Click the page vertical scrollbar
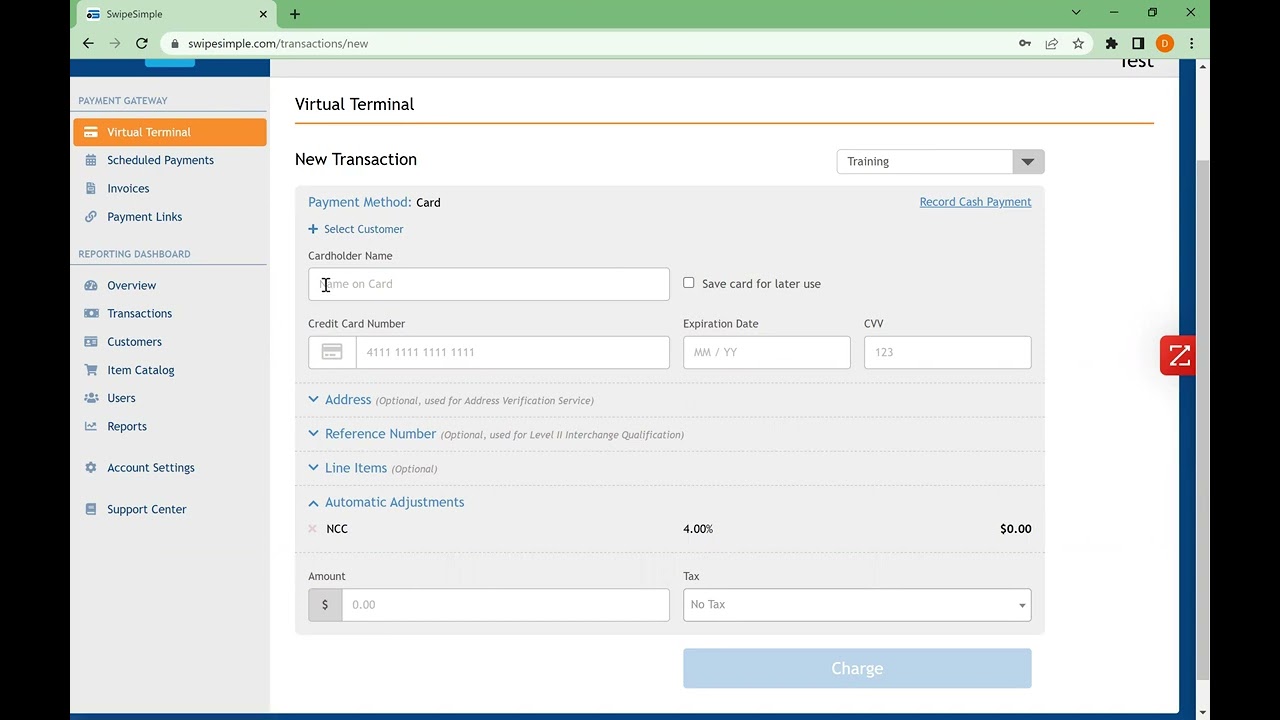Image resolution: width=1280 pixels, height=720 pixels. coord(1202,420)
